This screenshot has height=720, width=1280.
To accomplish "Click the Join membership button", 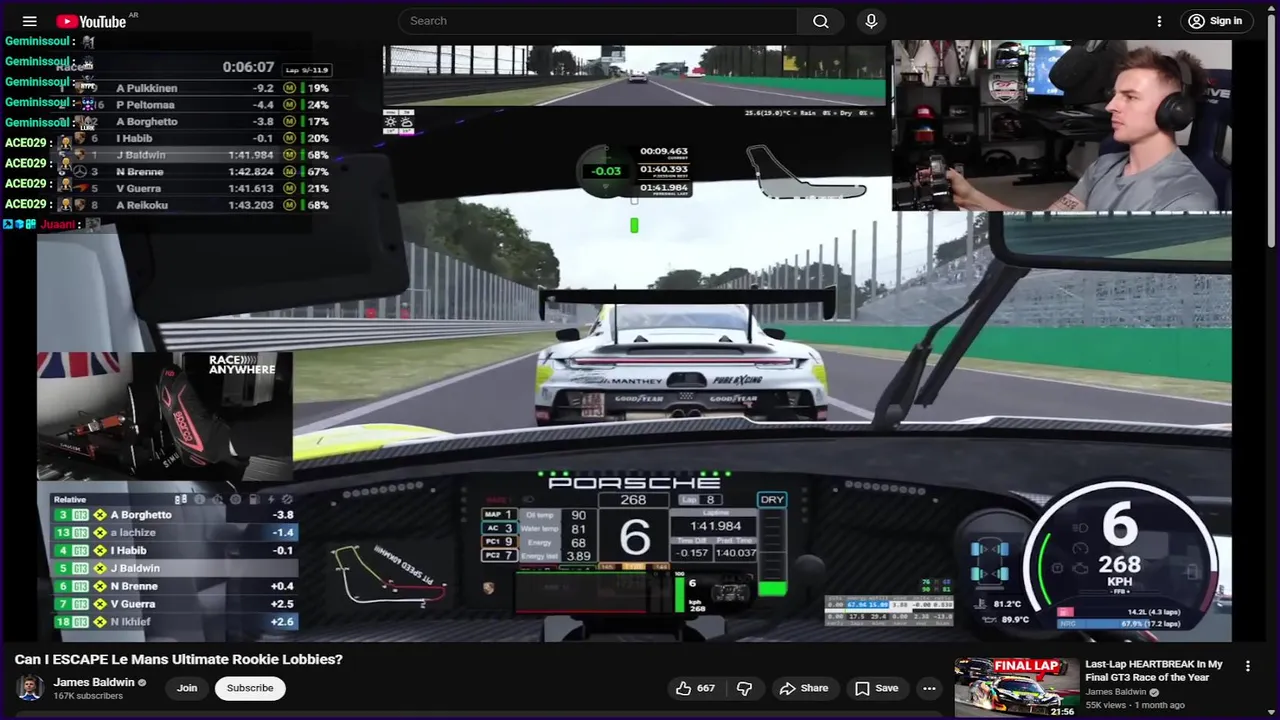I will click(x=187, y=688).
